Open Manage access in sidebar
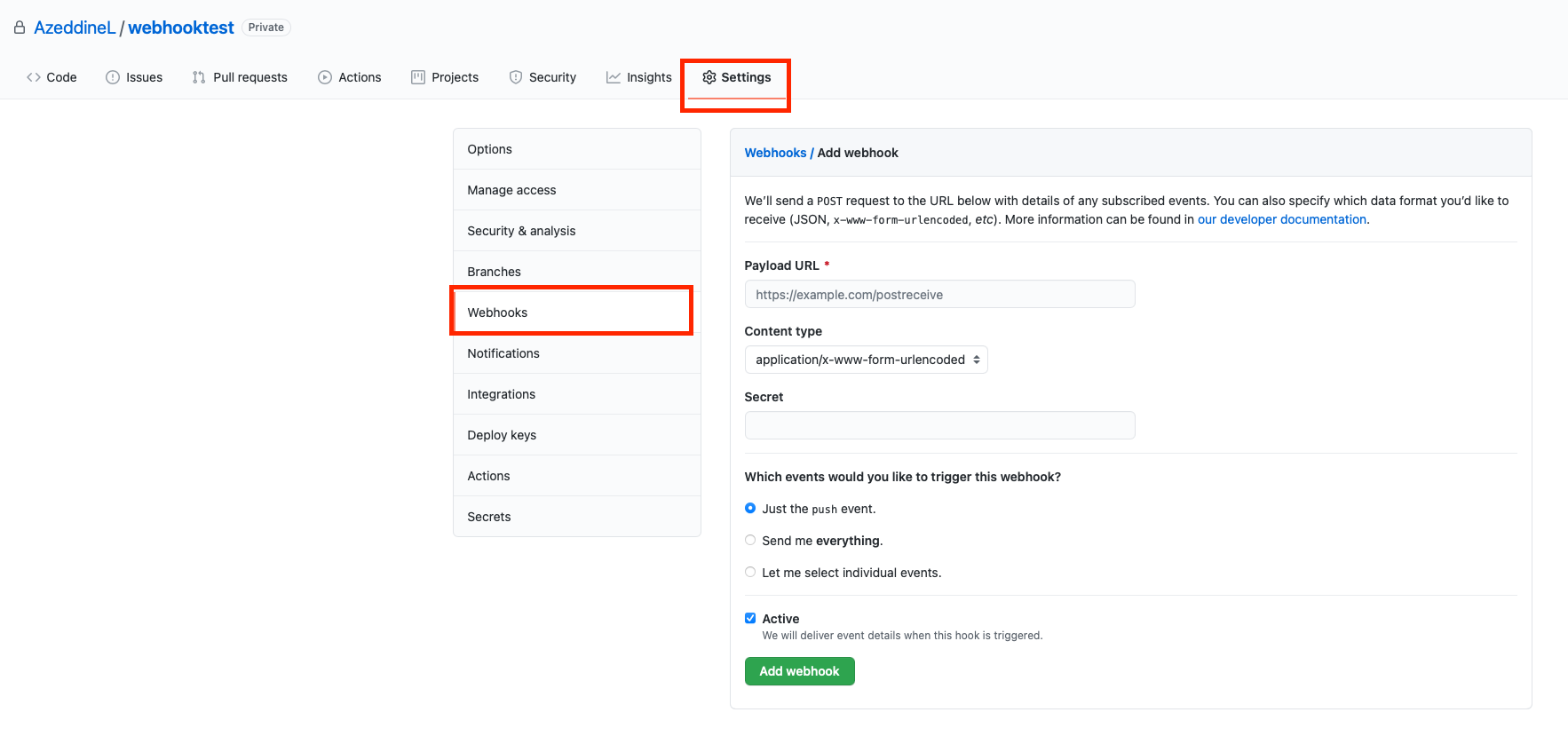This screenshot has height=744, width=1568. pyautogui.click(x=577, y=190)
